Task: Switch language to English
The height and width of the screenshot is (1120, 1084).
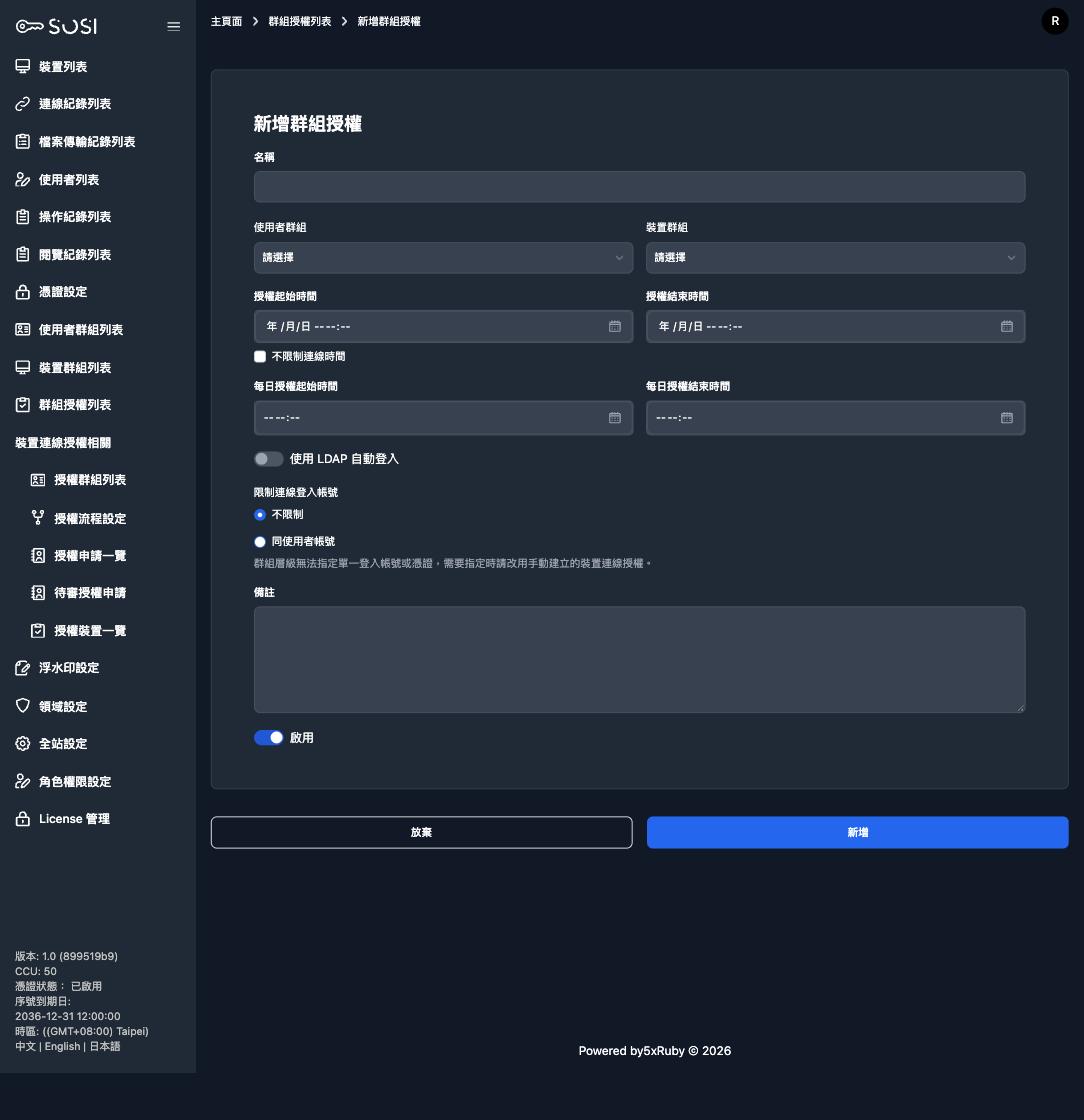Action: coord(62,1046)
